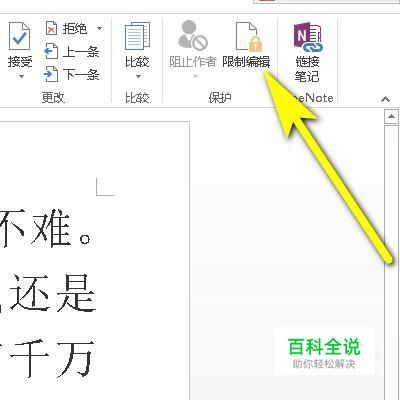The image size is (400, 400).
Task: Collapse the ribbon with the chevron
Action: [386, 99]
